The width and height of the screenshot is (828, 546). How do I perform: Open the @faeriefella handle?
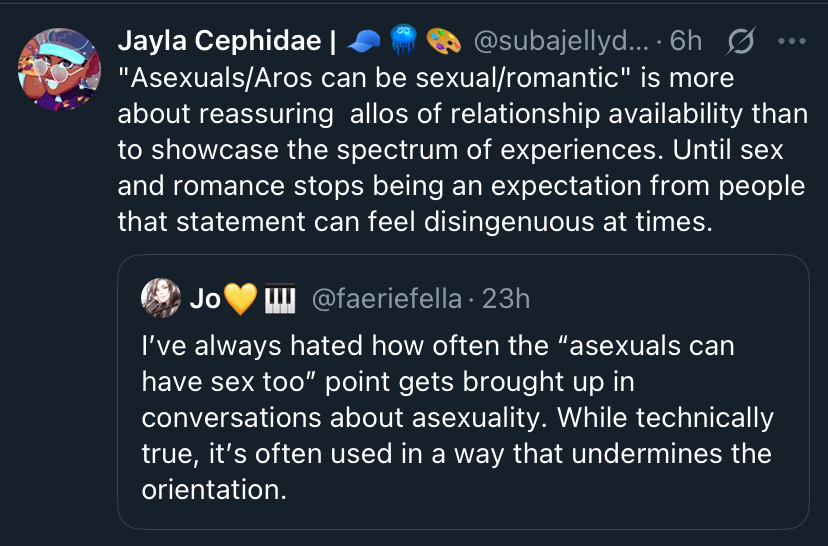tap(388, 298)
